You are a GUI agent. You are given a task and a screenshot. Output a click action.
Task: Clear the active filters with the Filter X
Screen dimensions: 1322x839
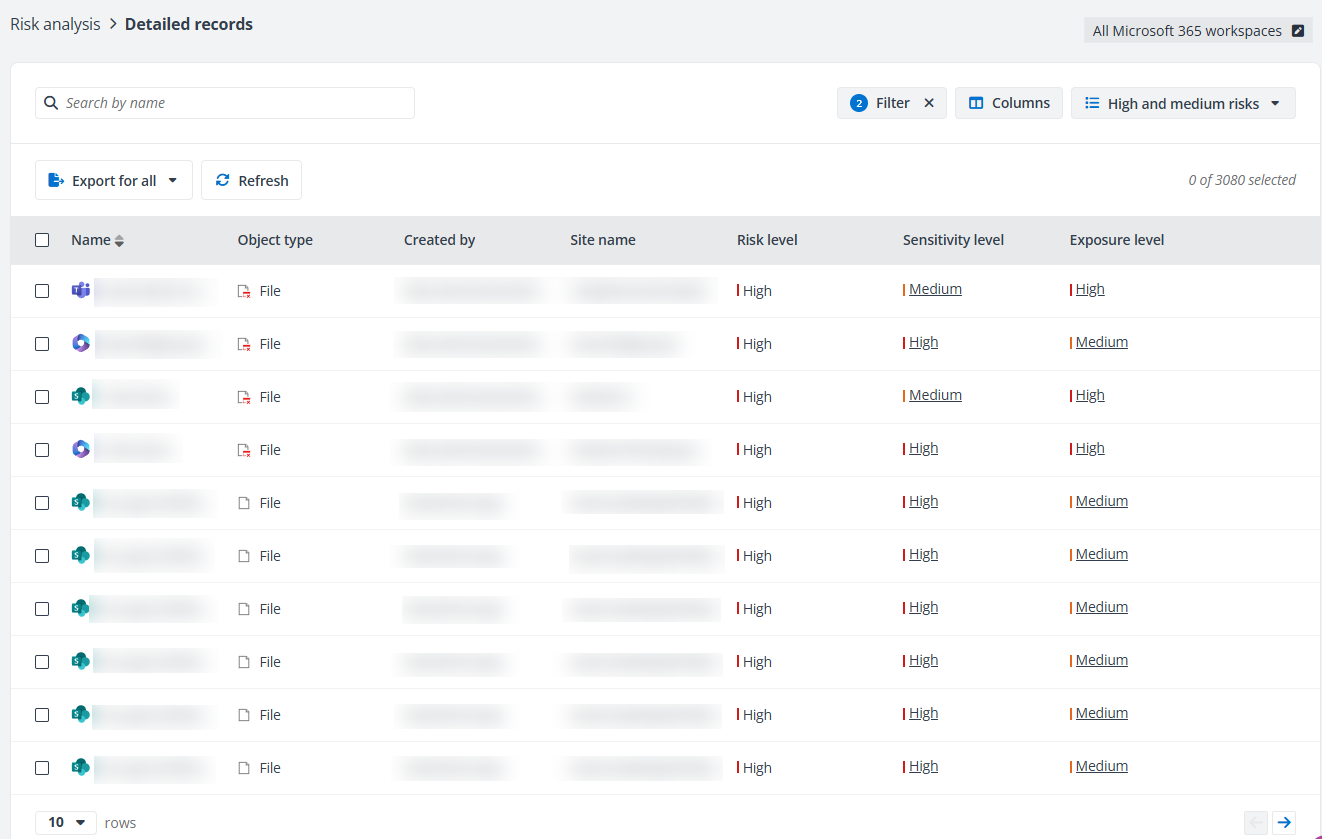click(929, 102)
